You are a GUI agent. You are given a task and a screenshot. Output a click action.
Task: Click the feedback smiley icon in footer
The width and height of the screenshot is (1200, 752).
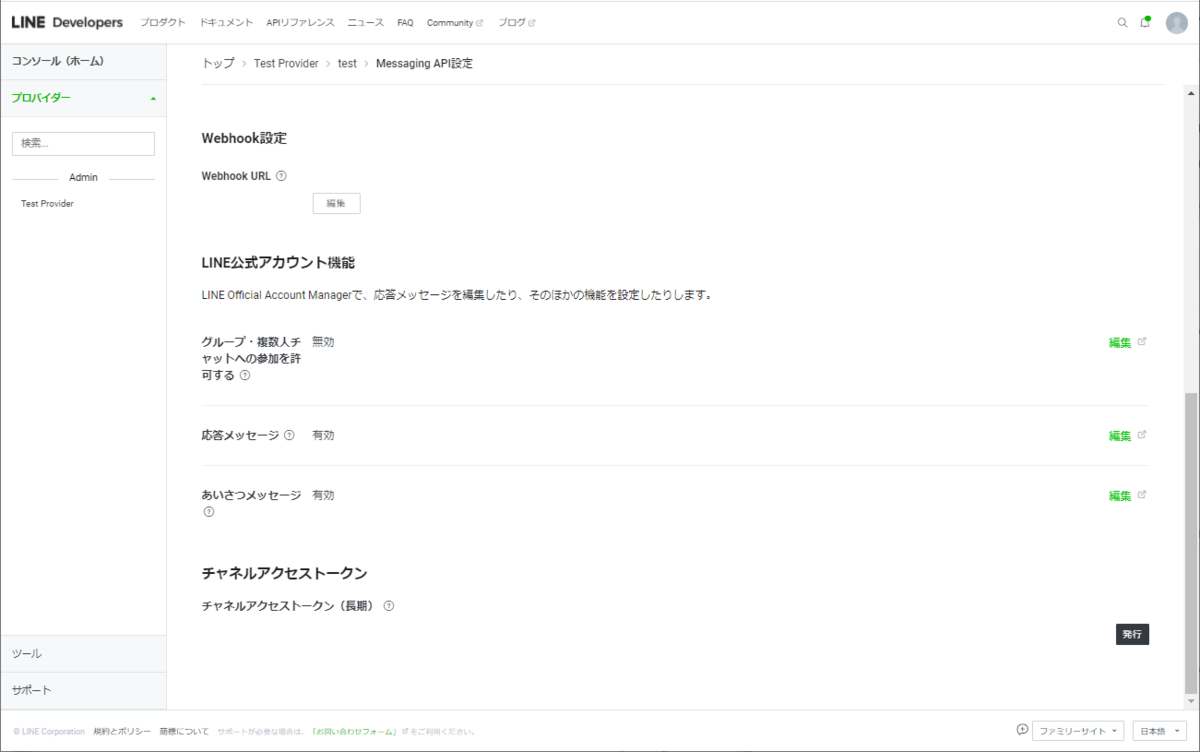(1022, 729)
